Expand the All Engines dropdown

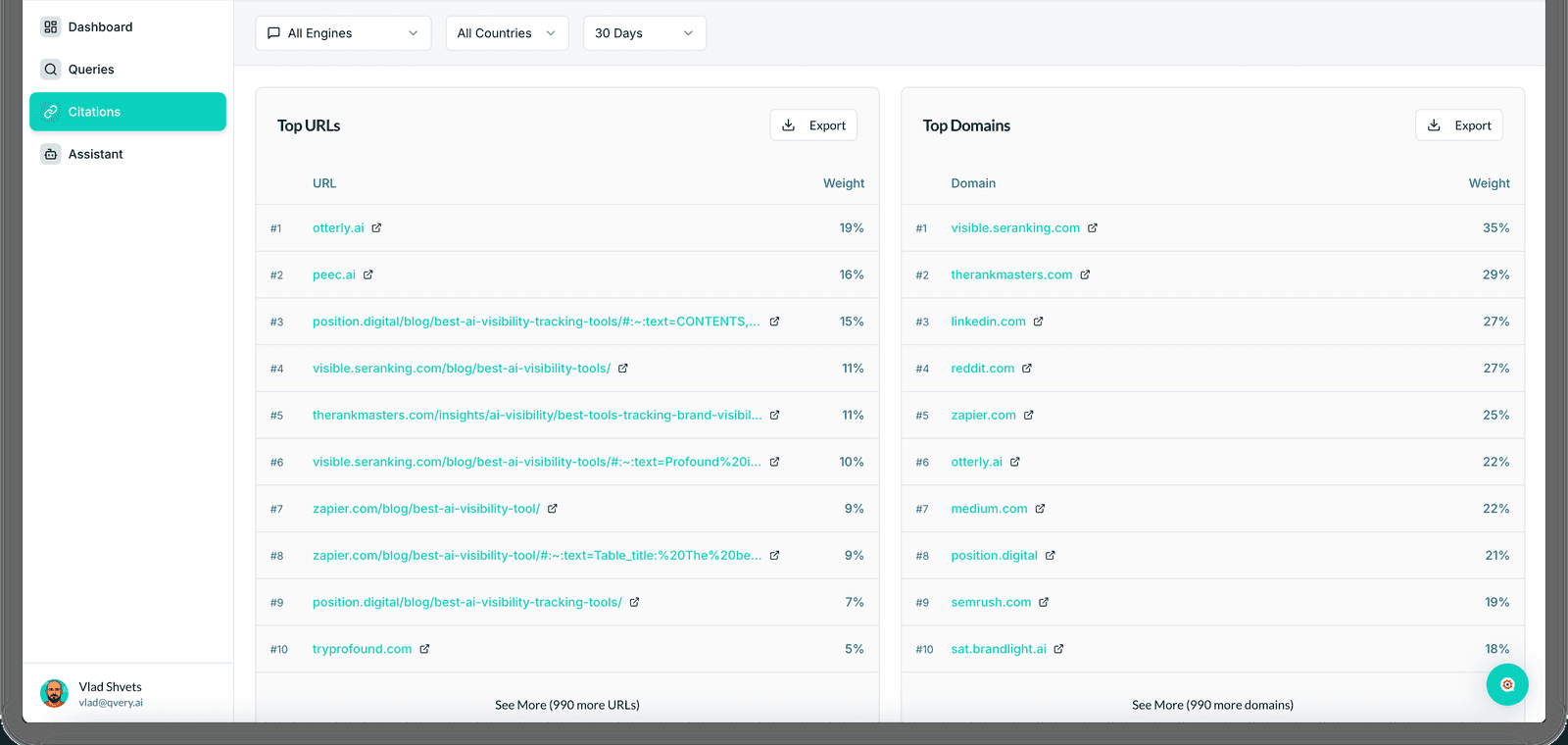(343, 33)
